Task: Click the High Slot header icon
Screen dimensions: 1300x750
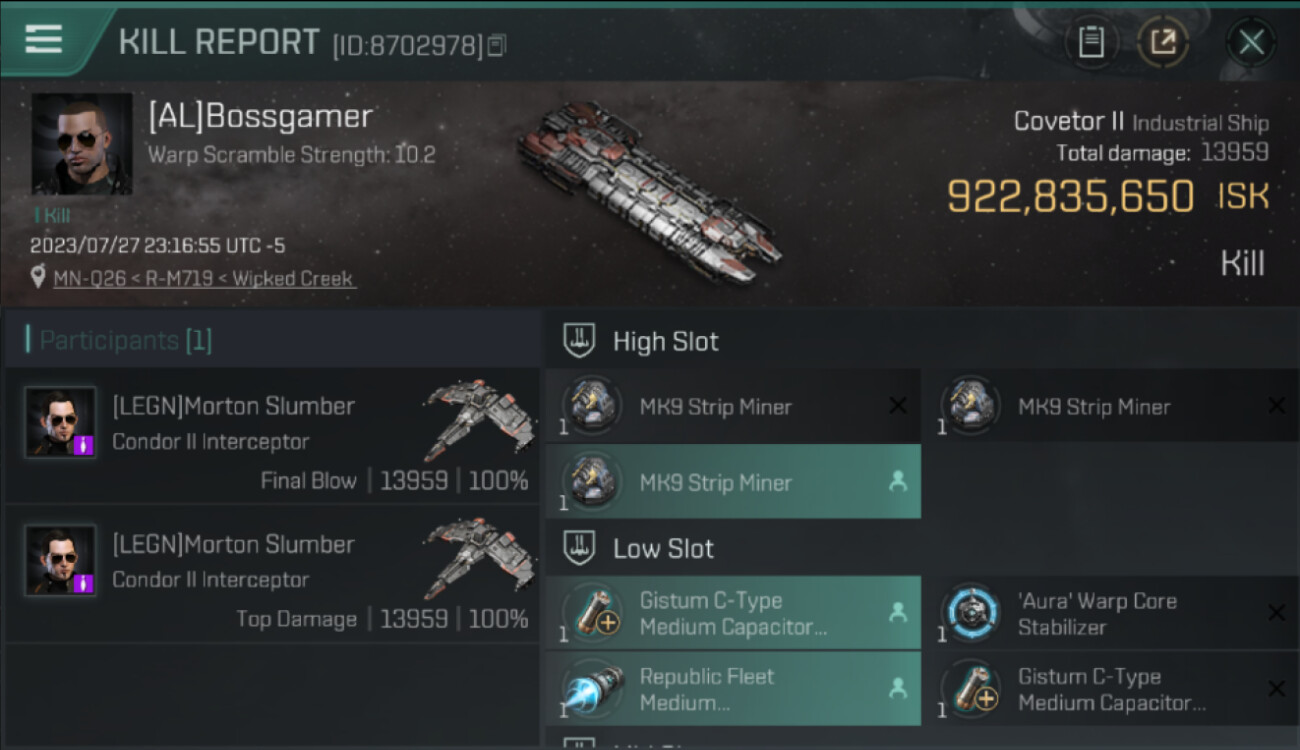Action: (x=581, y=340)
